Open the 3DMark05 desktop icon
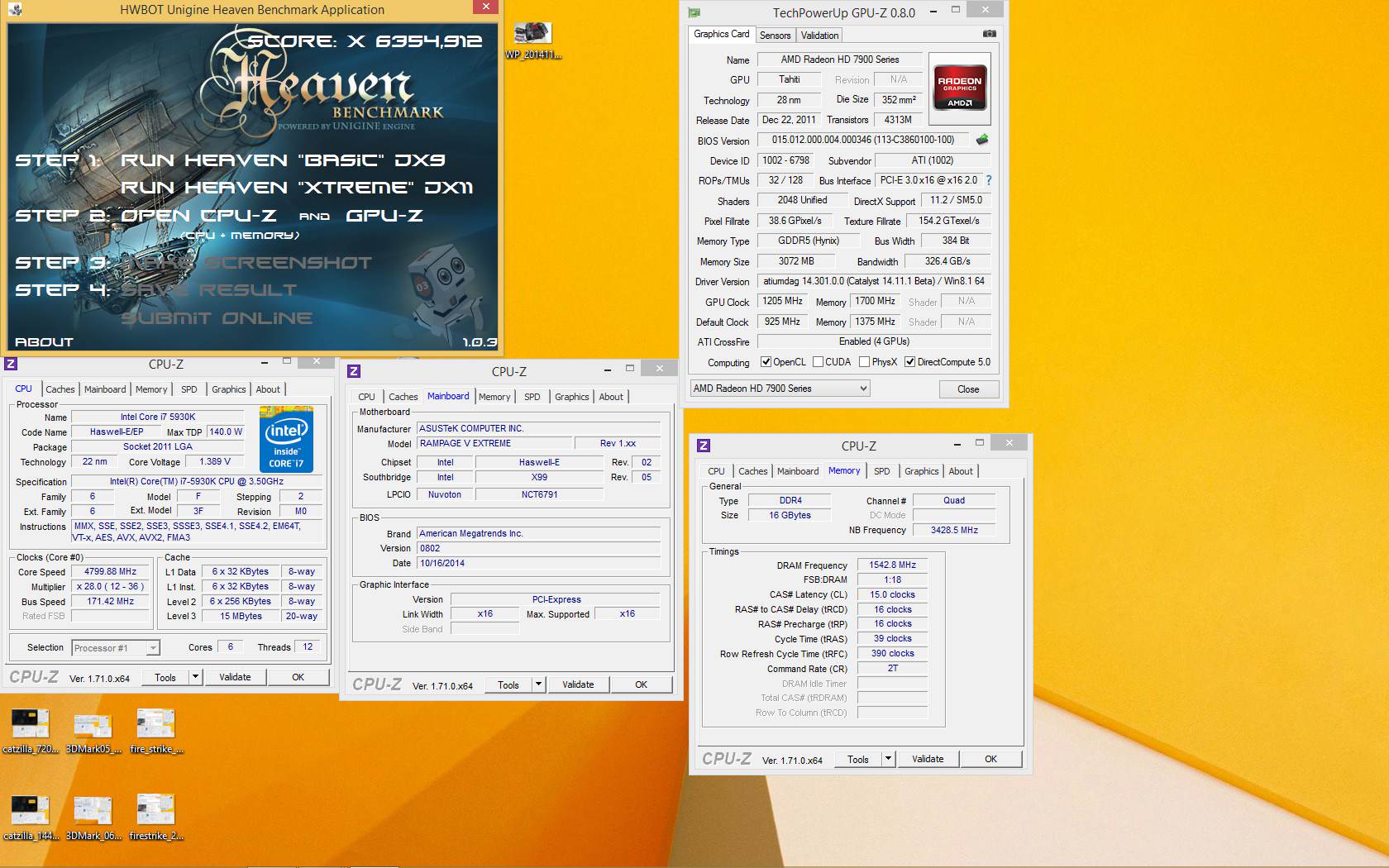Viewport: 1389px width, 868px height. click(93, 732)
